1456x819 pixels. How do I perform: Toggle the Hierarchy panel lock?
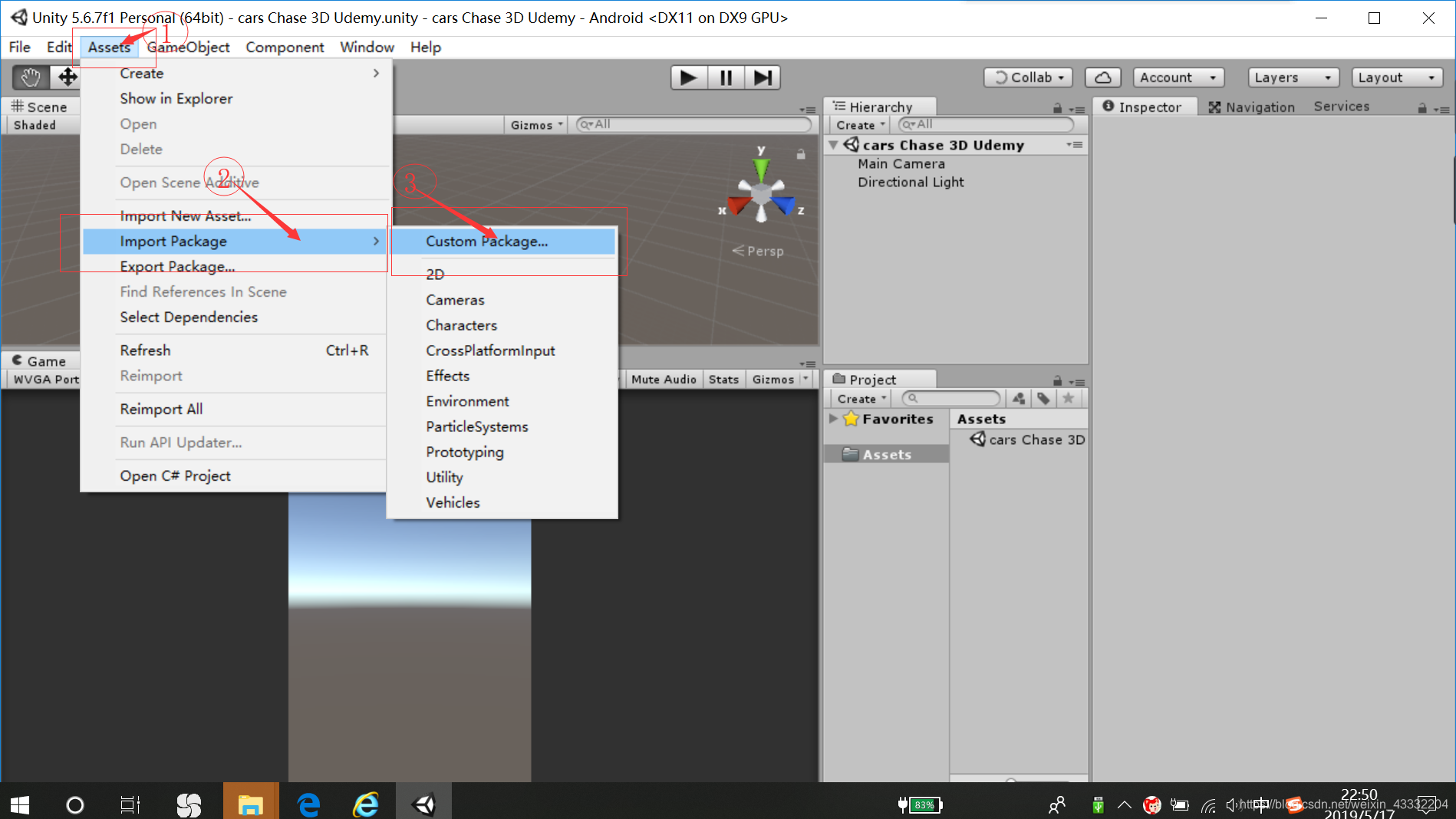(1058, 108)
